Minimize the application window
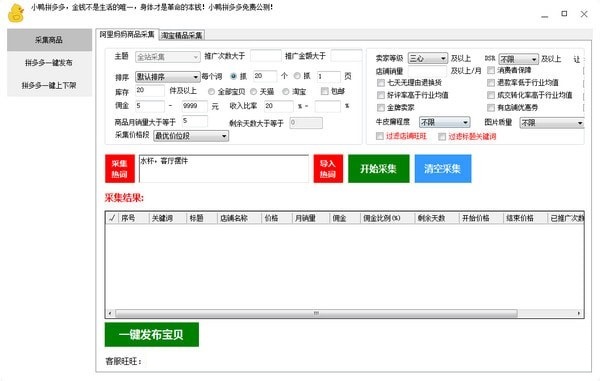 545,15
